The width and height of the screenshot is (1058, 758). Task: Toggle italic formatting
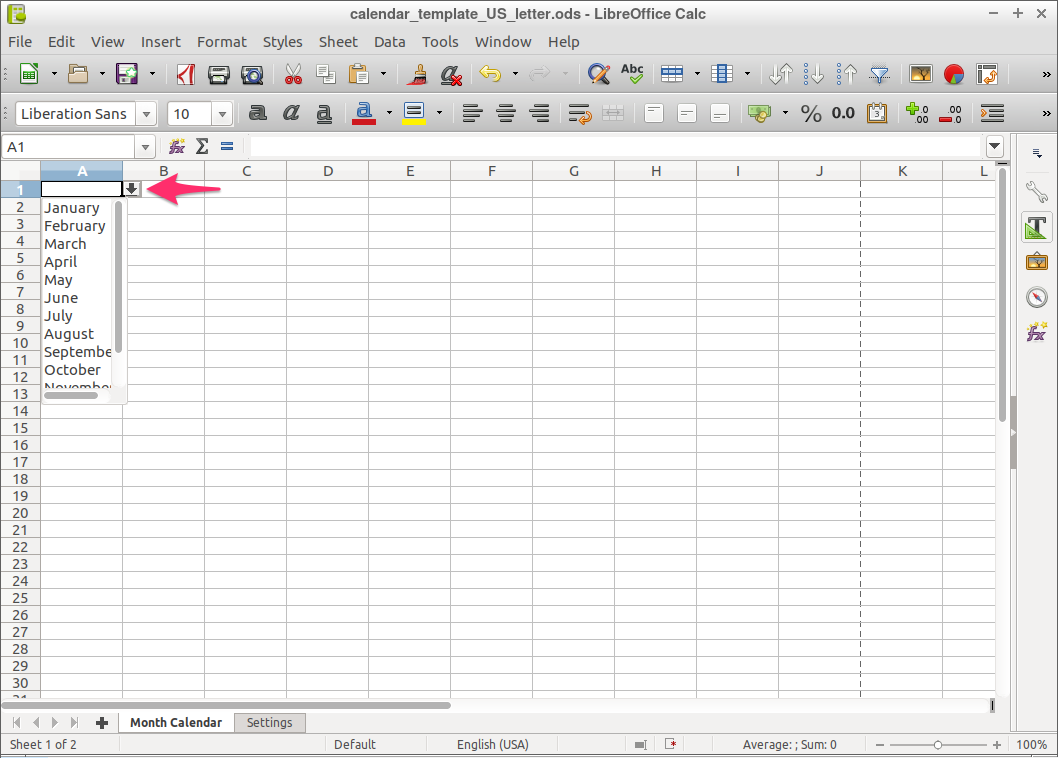291,113
